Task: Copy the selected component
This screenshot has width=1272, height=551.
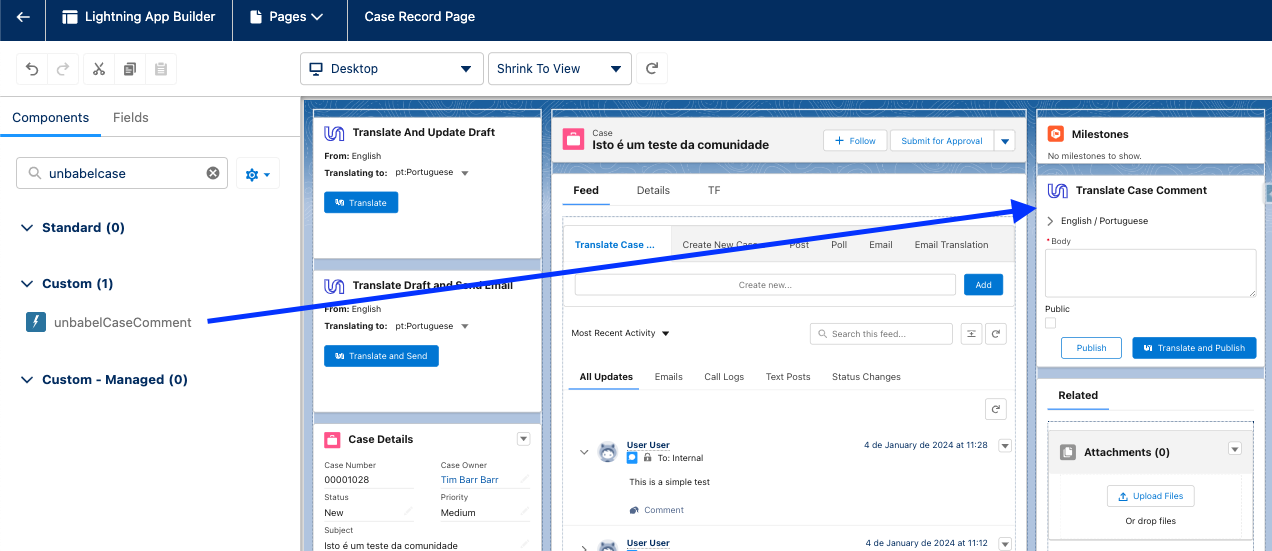Action: (129, 69)
